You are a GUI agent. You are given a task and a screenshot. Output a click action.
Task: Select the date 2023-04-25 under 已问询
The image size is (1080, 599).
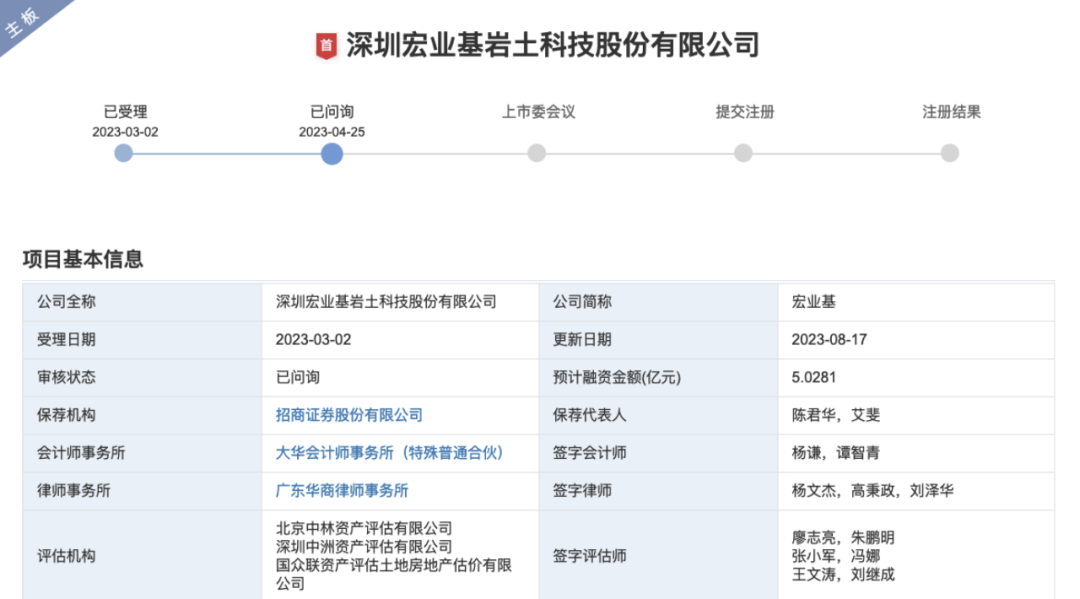pyautogui.click(x=332, y=132)
